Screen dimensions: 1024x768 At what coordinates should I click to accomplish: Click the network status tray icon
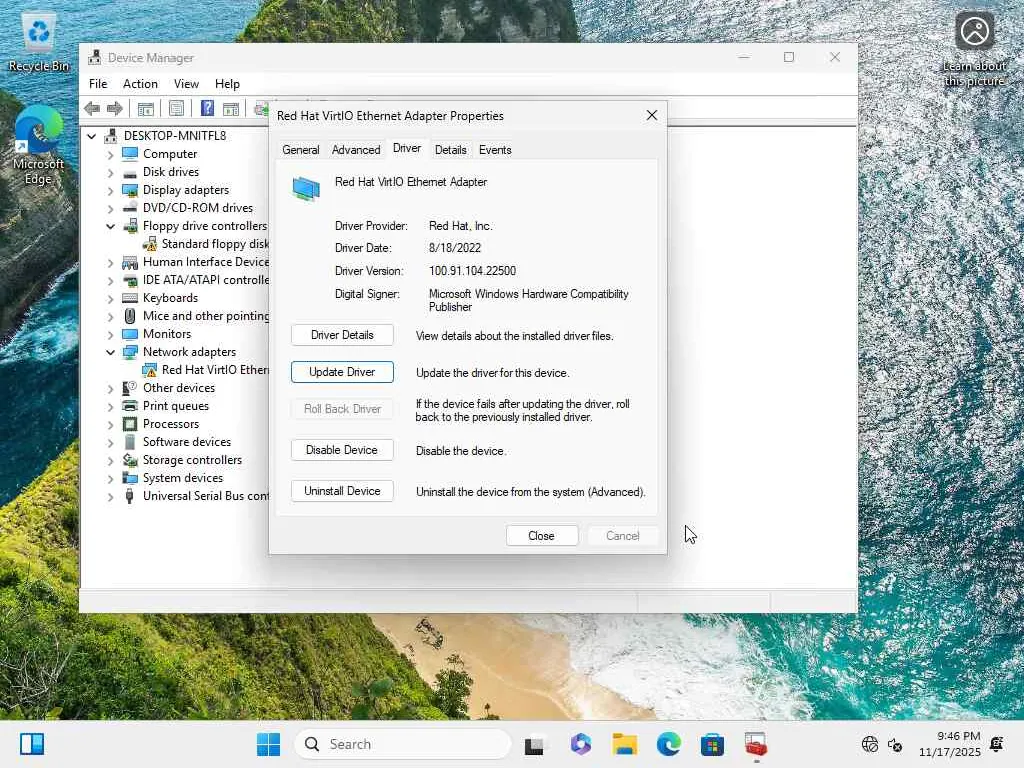870,744
